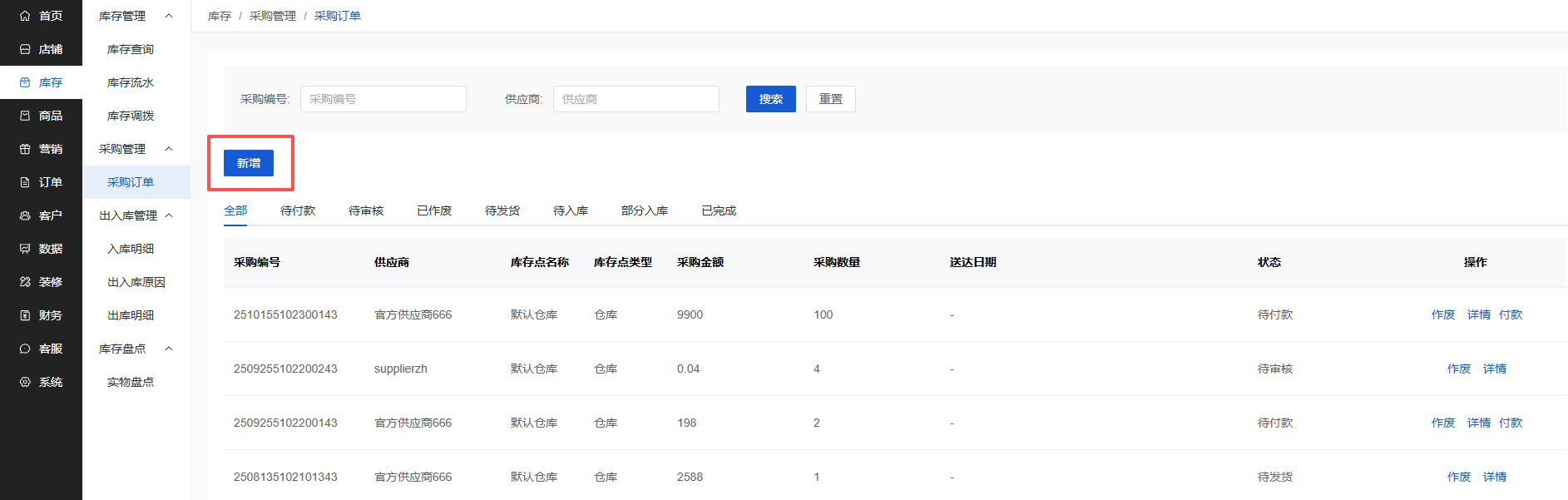Viewport: 1568px width, 500px height.
Task: Select the 库存 inventory icon
Action: [x=25, y=82]
